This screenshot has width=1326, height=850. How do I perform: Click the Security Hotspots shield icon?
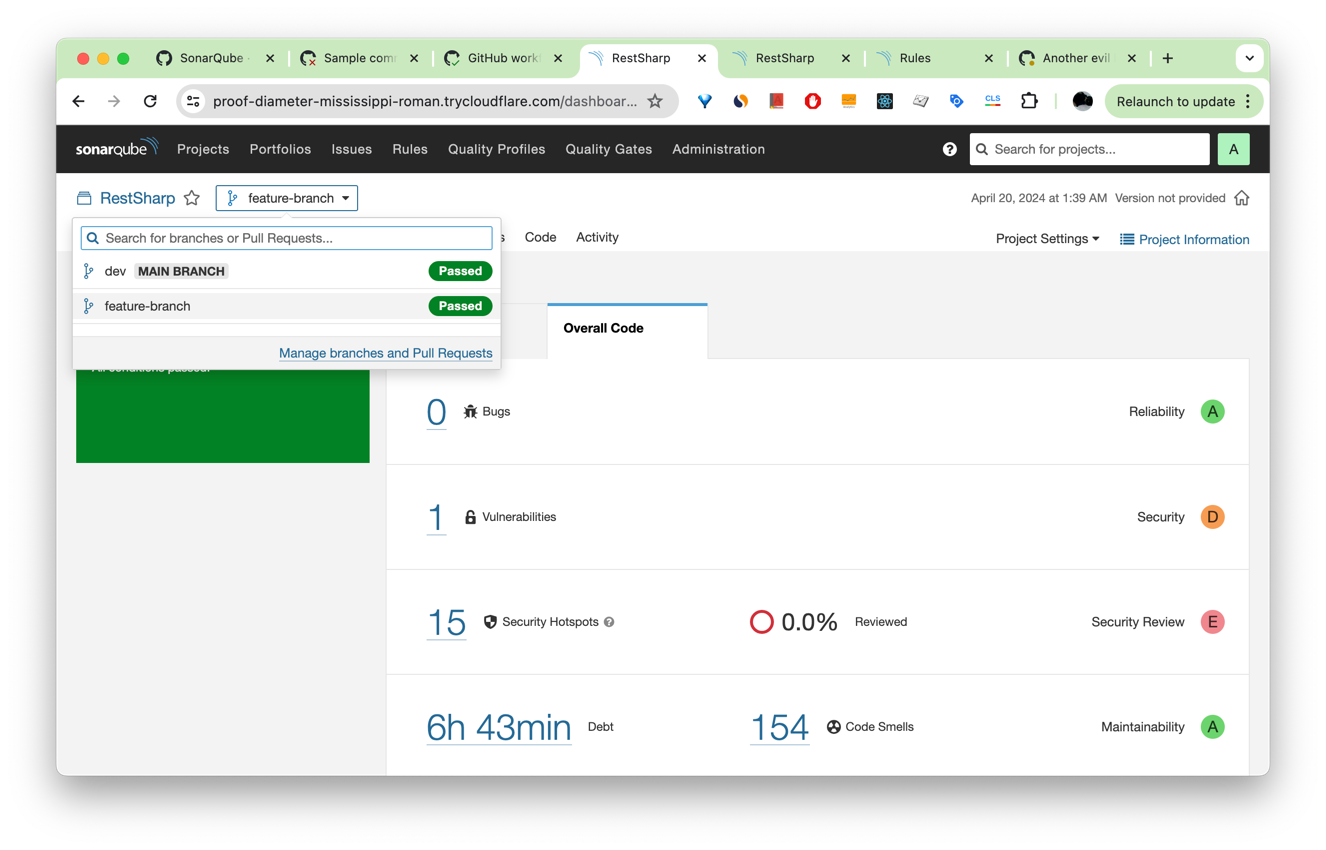[490, 621]
